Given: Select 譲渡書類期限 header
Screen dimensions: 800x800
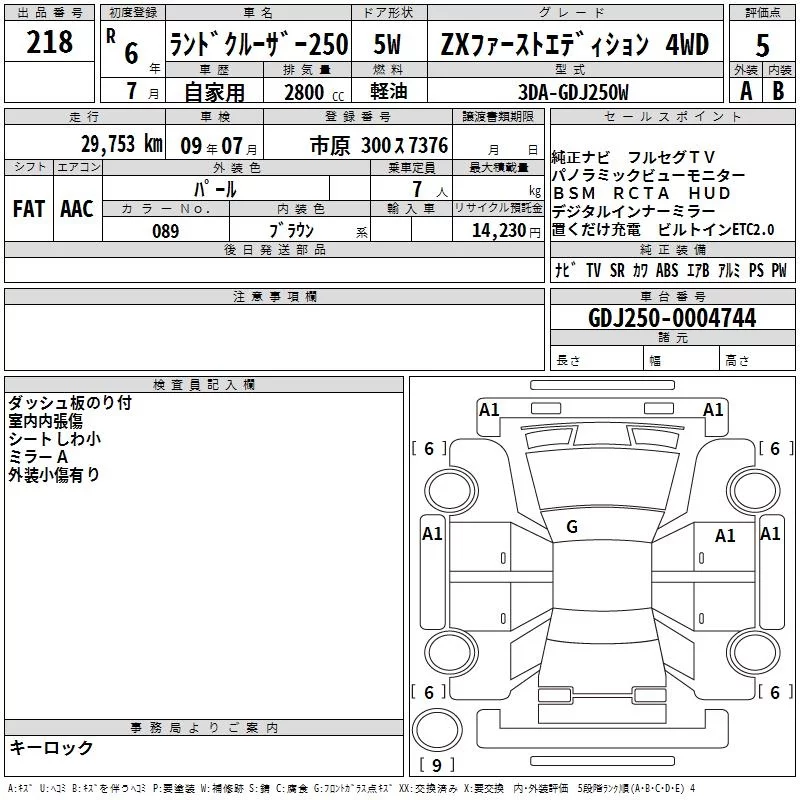Looking at the screenshot, I should point(498,116).
